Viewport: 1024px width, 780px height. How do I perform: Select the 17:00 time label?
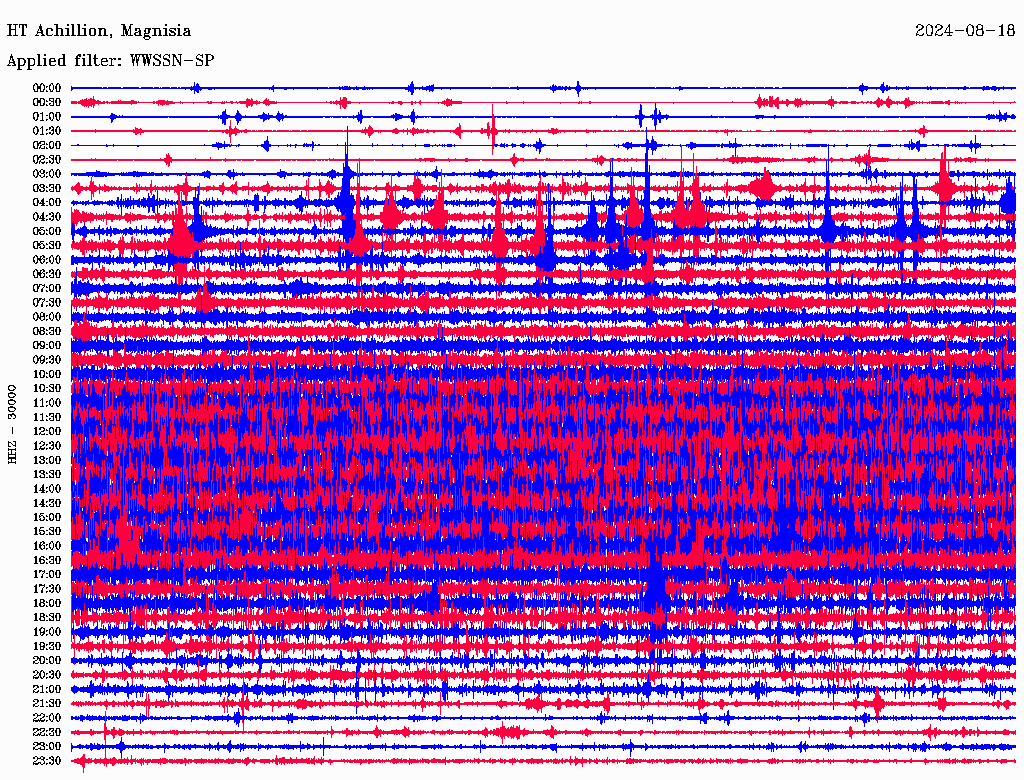click(x=46, y=575)
